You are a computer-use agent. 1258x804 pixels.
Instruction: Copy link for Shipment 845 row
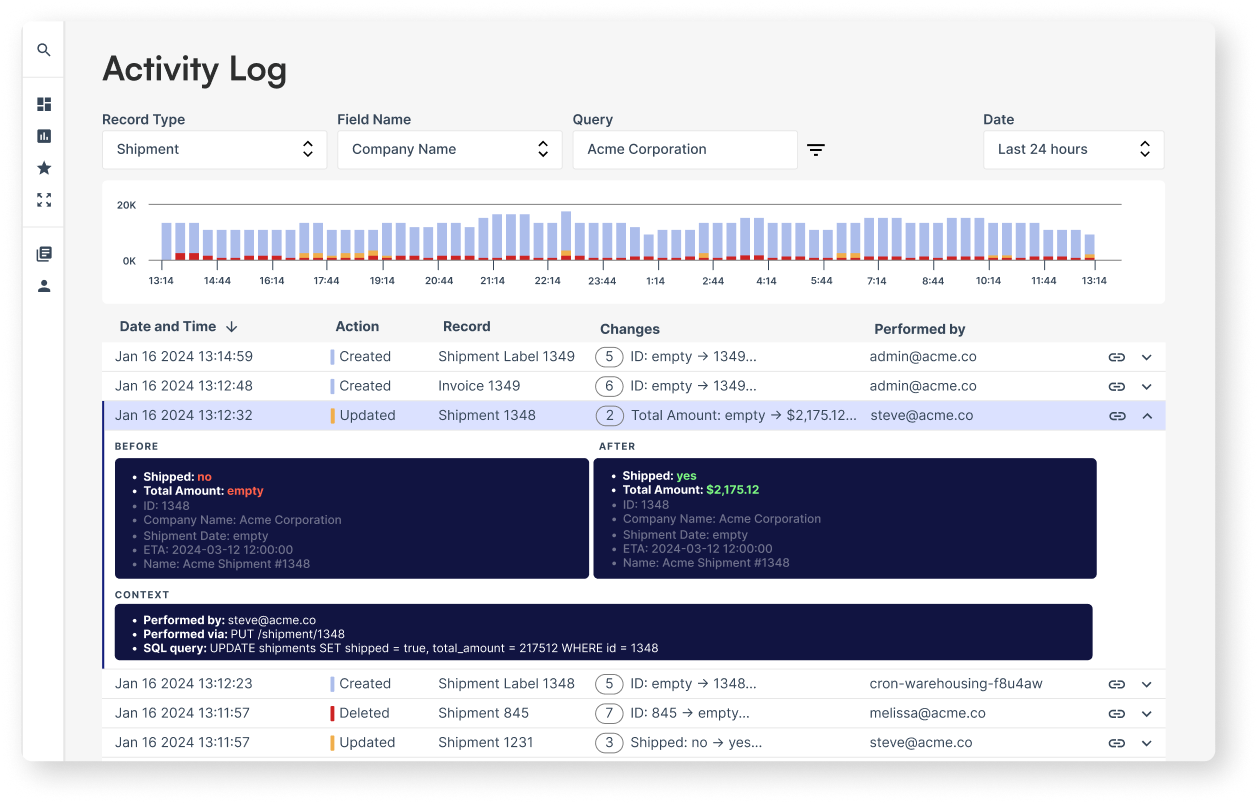tap(1117, 714)
